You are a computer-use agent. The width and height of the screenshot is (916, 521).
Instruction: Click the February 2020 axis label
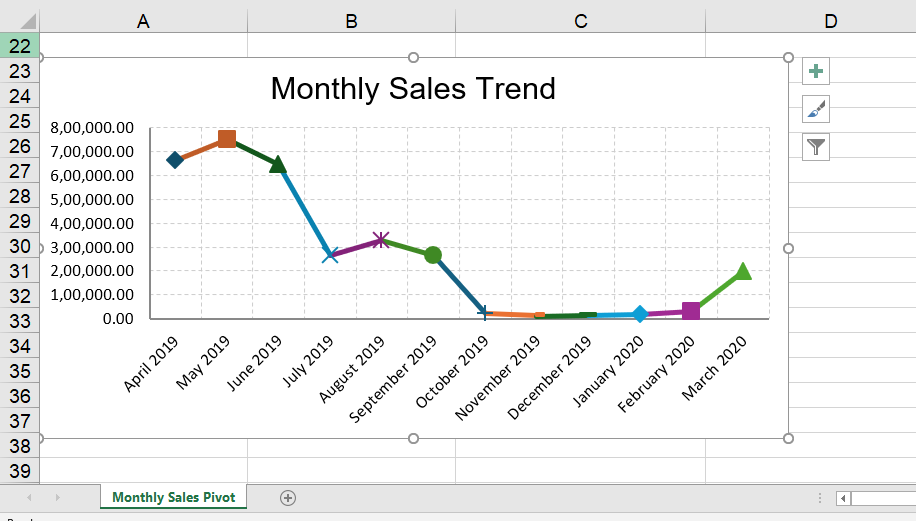tap(655, 374)
